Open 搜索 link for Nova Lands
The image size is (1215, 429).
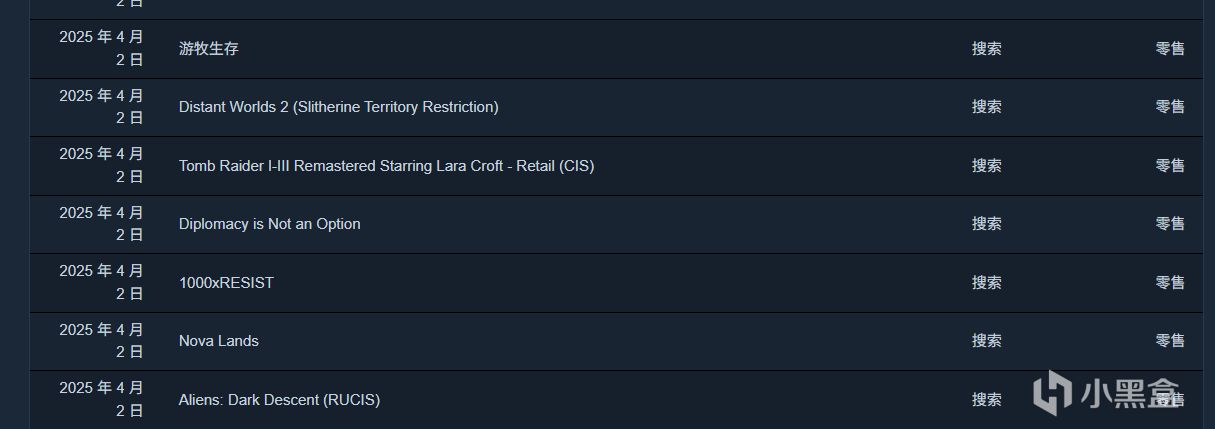[986, 341]
